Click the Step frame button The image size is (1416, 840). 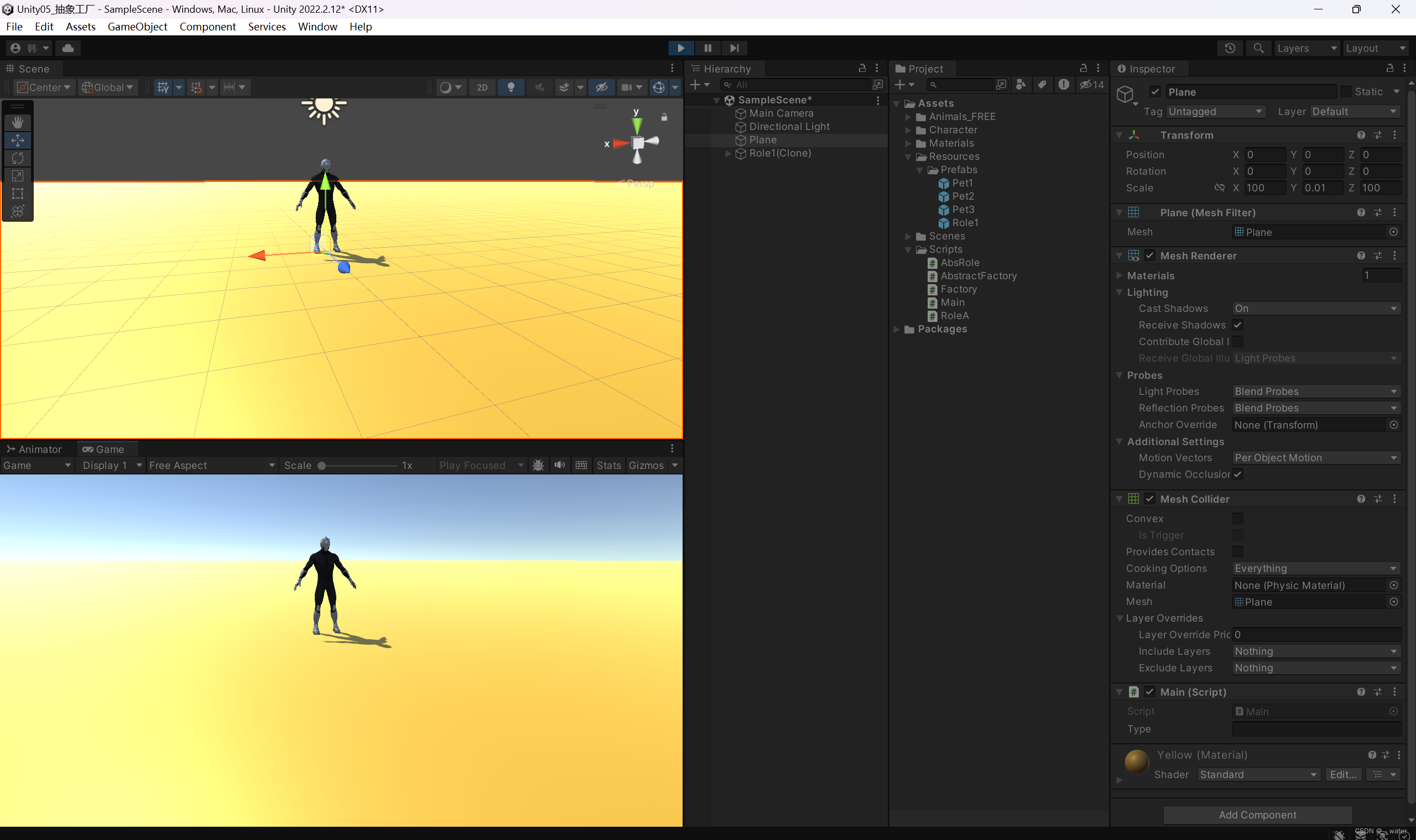click(735, 48)
